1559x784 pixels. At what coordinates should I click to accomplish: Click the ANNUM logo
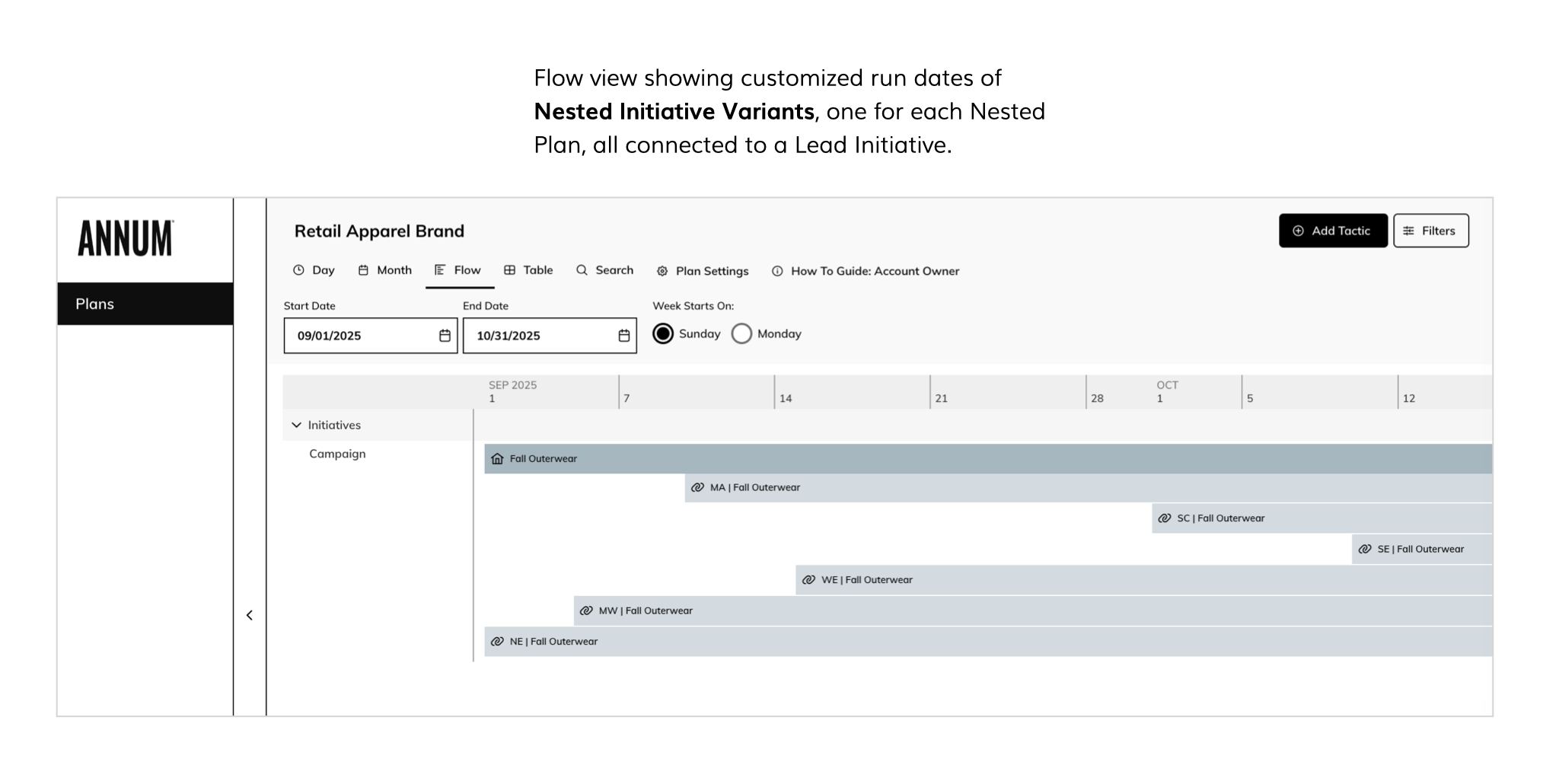126,238
